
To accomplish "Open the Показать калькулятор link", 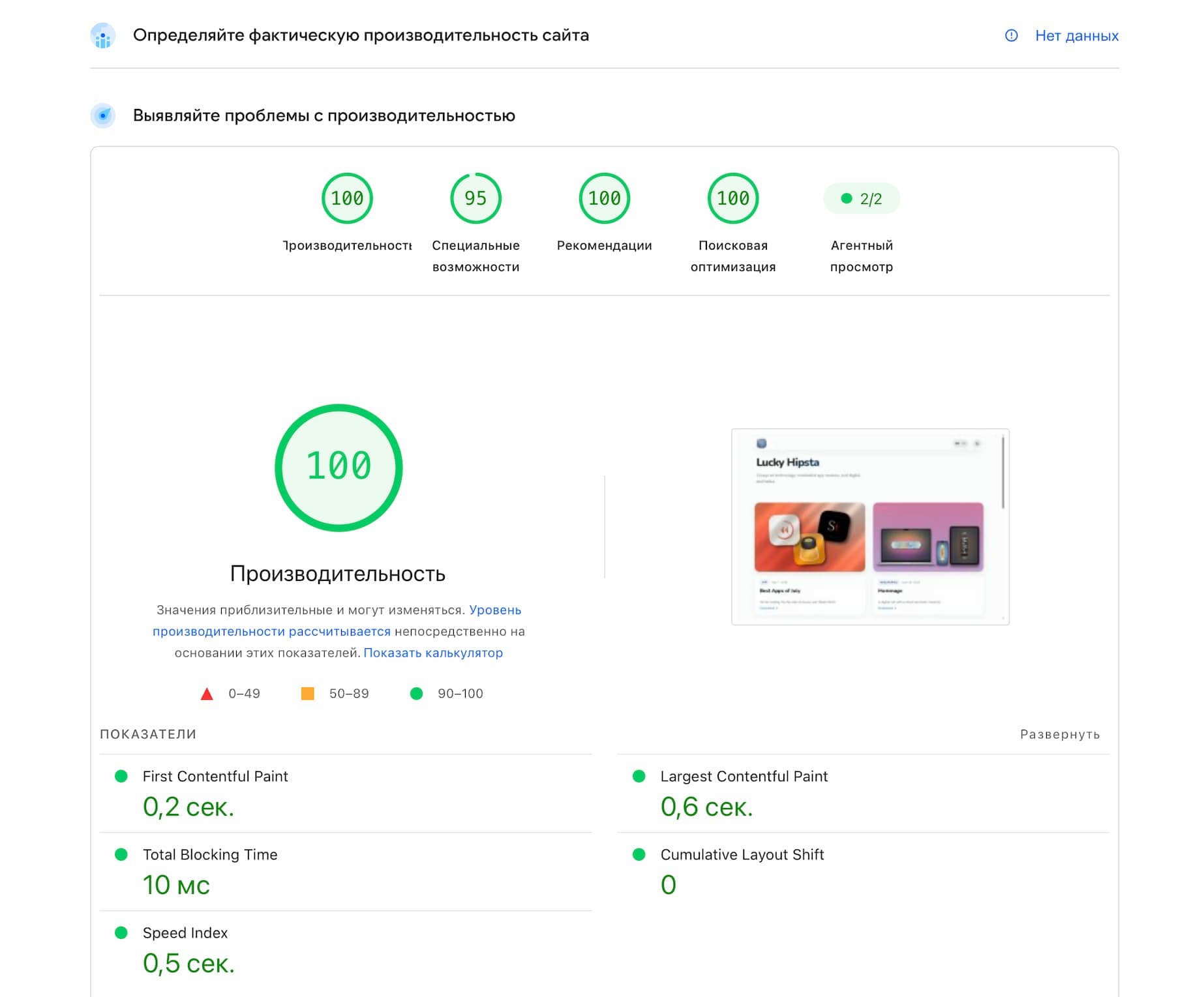I will (433, 653).
